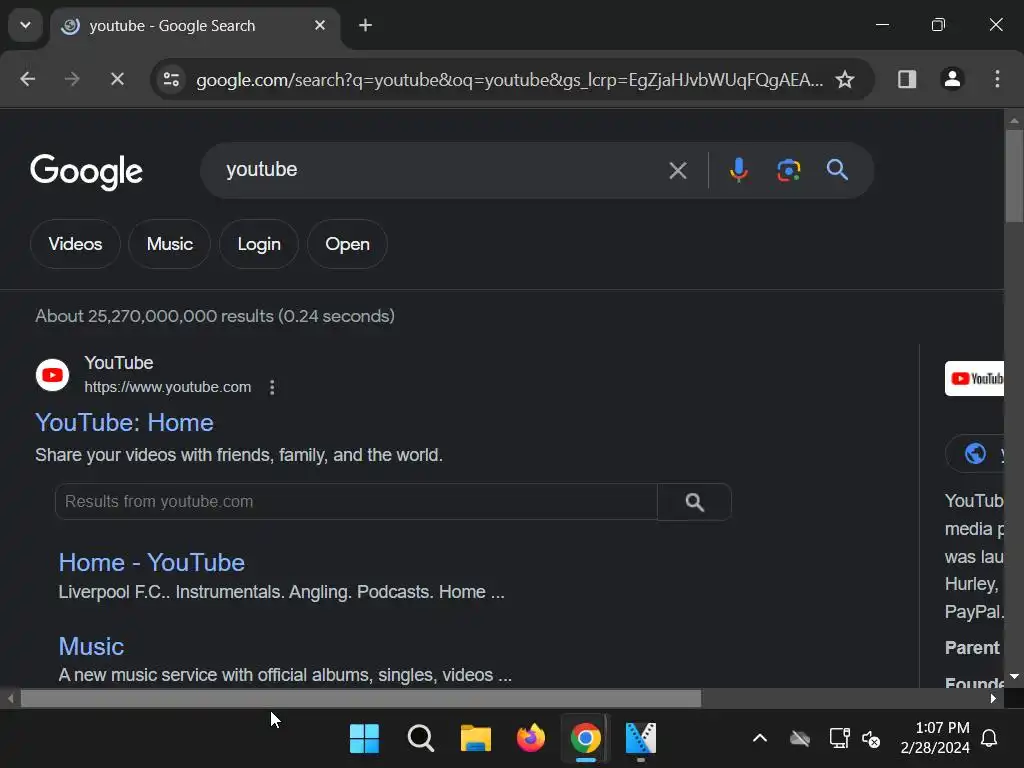Show hidden system tray icons
This screenshot has width=1024, height=768.
click(760, 739)
